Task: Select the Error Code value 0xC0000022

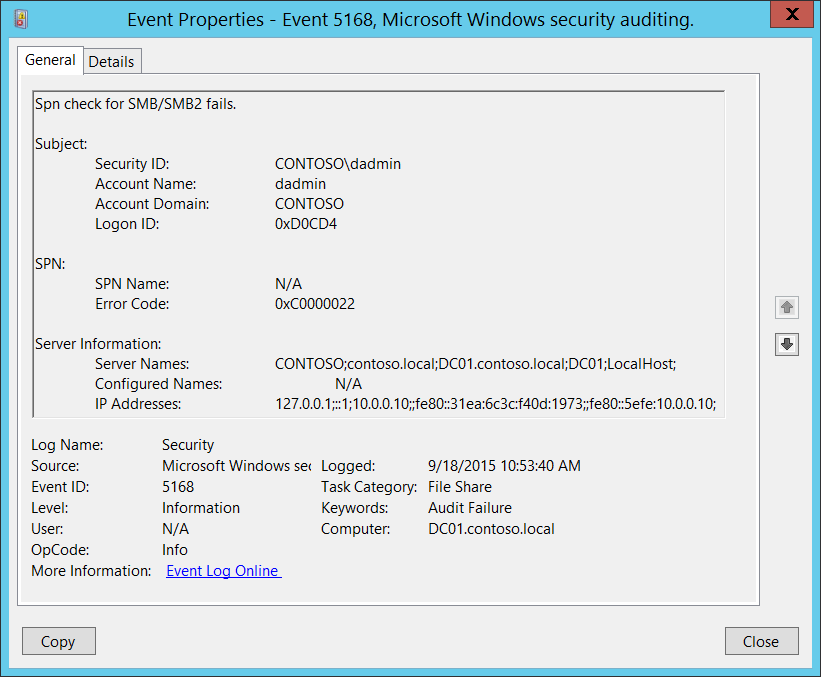Action: point(315,304)
